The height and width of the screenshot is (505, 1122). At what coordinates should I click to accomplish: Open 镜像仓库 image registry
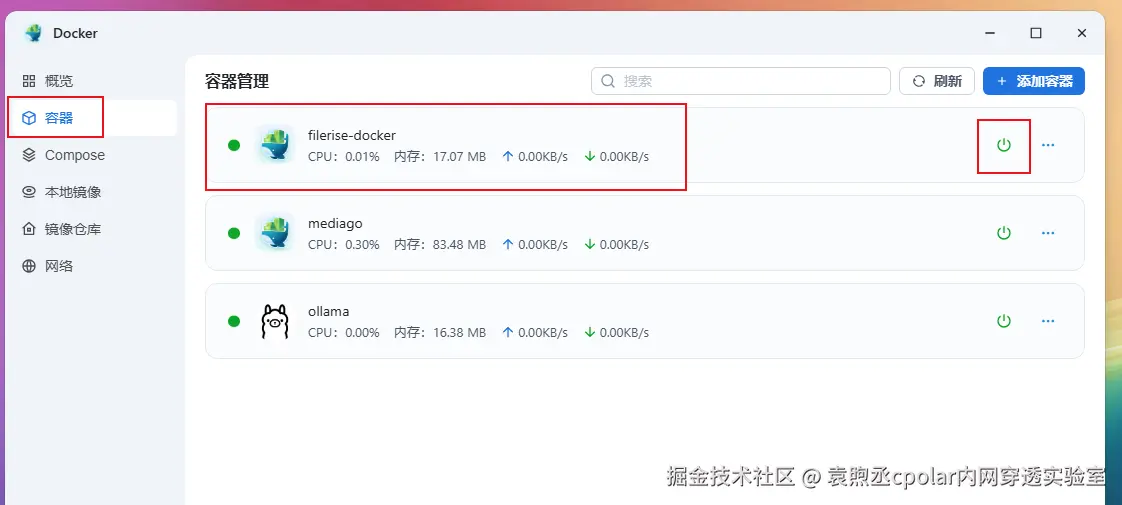pos(92,230)
